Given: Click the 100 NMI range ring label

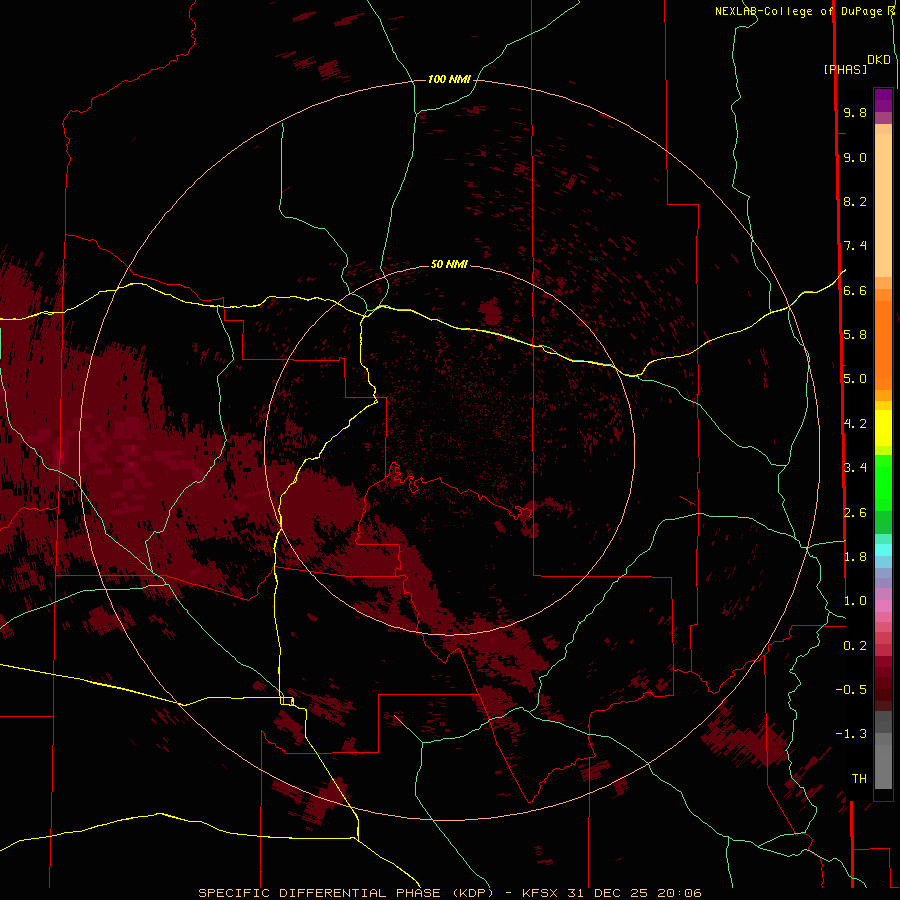Looking at the screenshot, I should (x=449, y=79).
